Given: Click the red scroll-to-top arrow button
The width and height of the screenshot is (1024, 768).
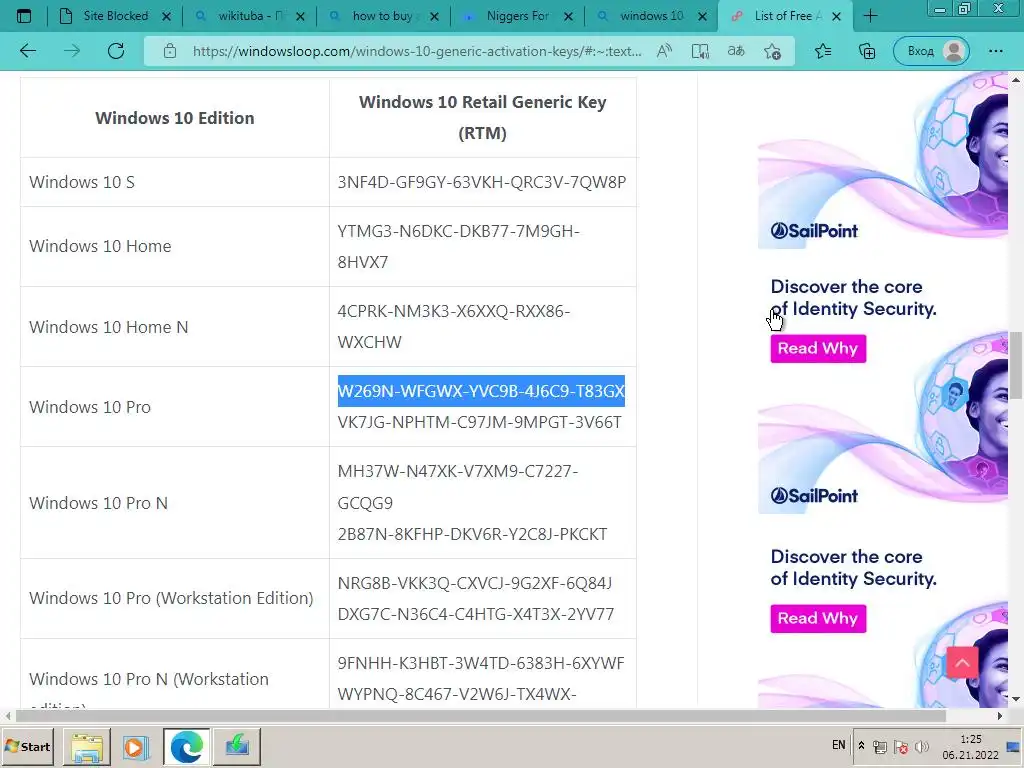Looking at the screenshot, I should [962, 664].
